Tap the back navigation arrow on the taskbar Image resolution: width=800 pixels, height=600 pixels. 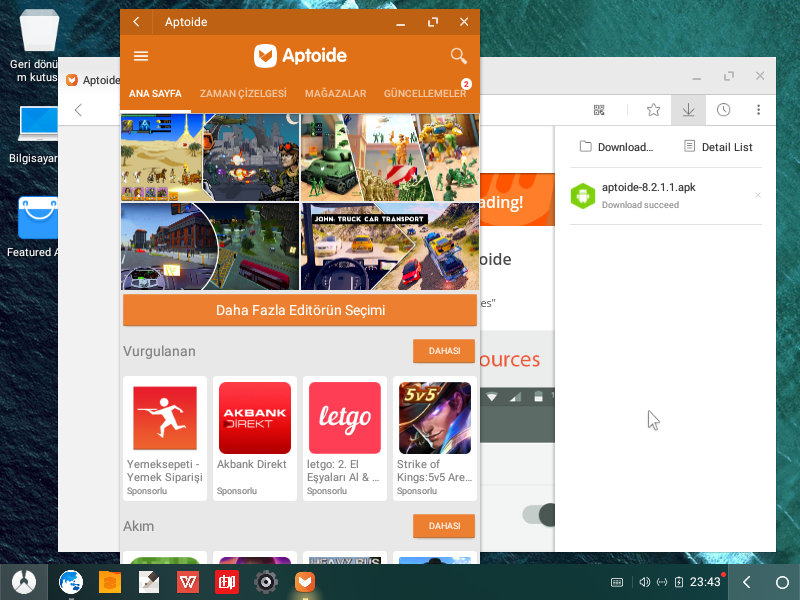747,582
